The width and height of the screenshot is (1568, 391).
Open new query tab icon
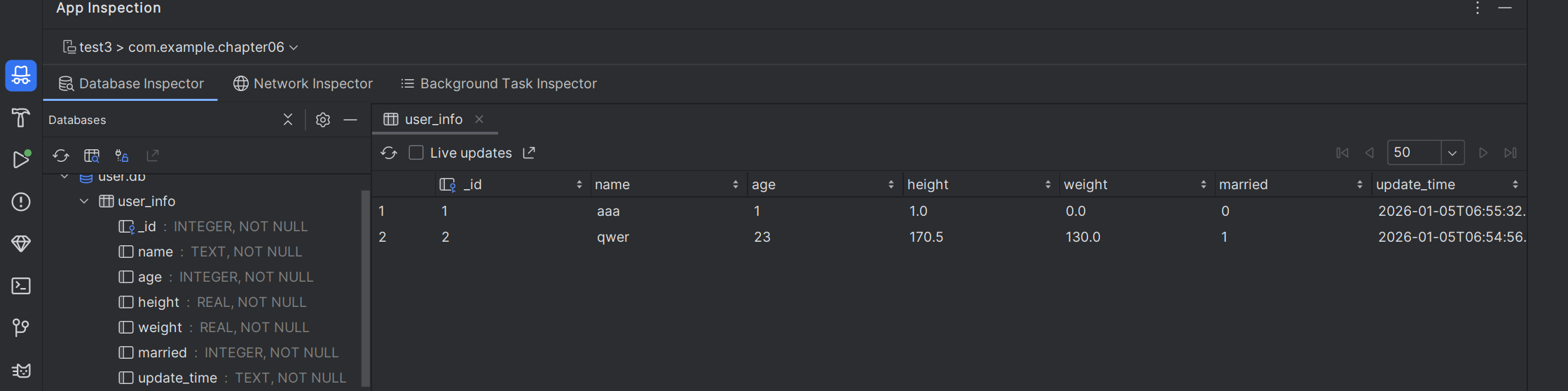(x=92, y=156)
